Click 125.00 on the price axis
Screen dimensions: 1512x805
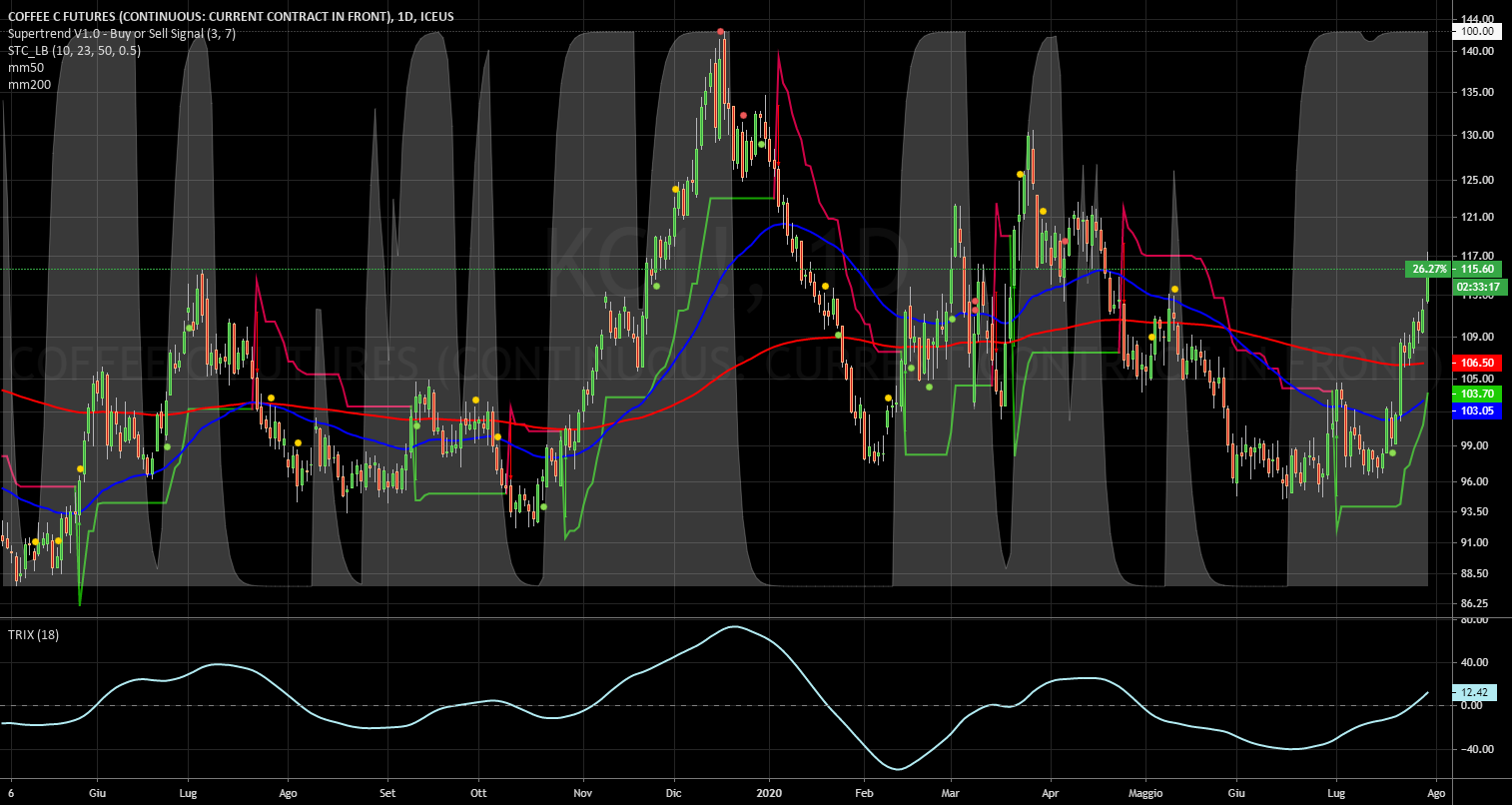1478,180
